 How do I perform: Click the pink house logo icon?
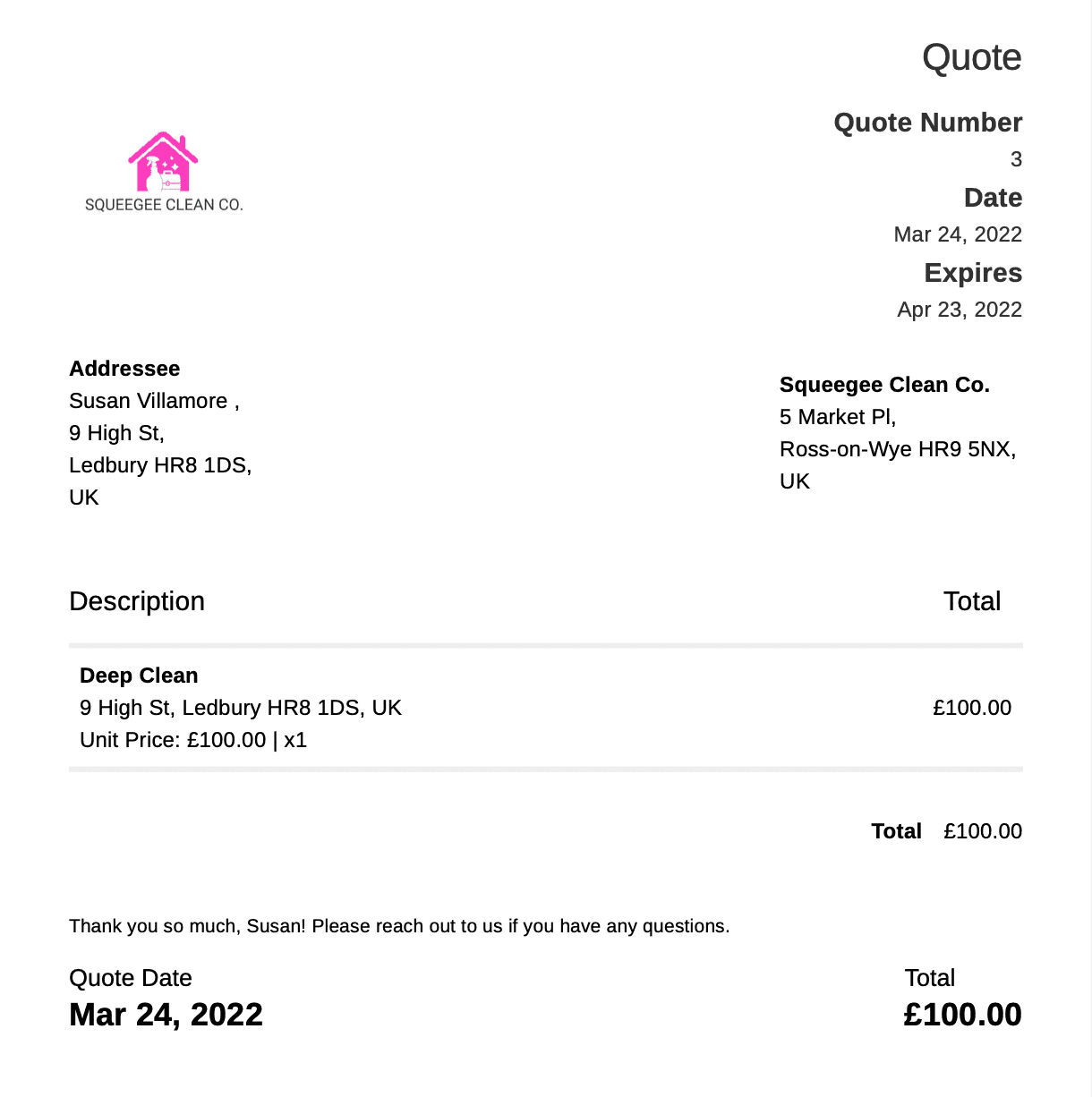(x=163, y=161)
